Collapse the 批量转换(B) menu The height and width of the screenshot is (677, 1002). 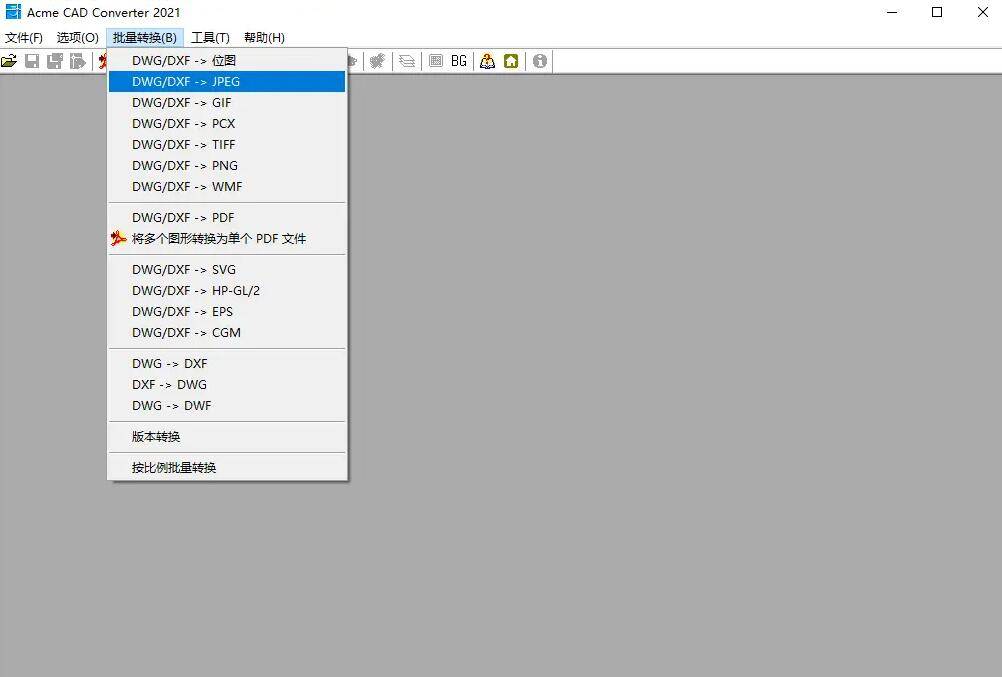pos(145,38)
